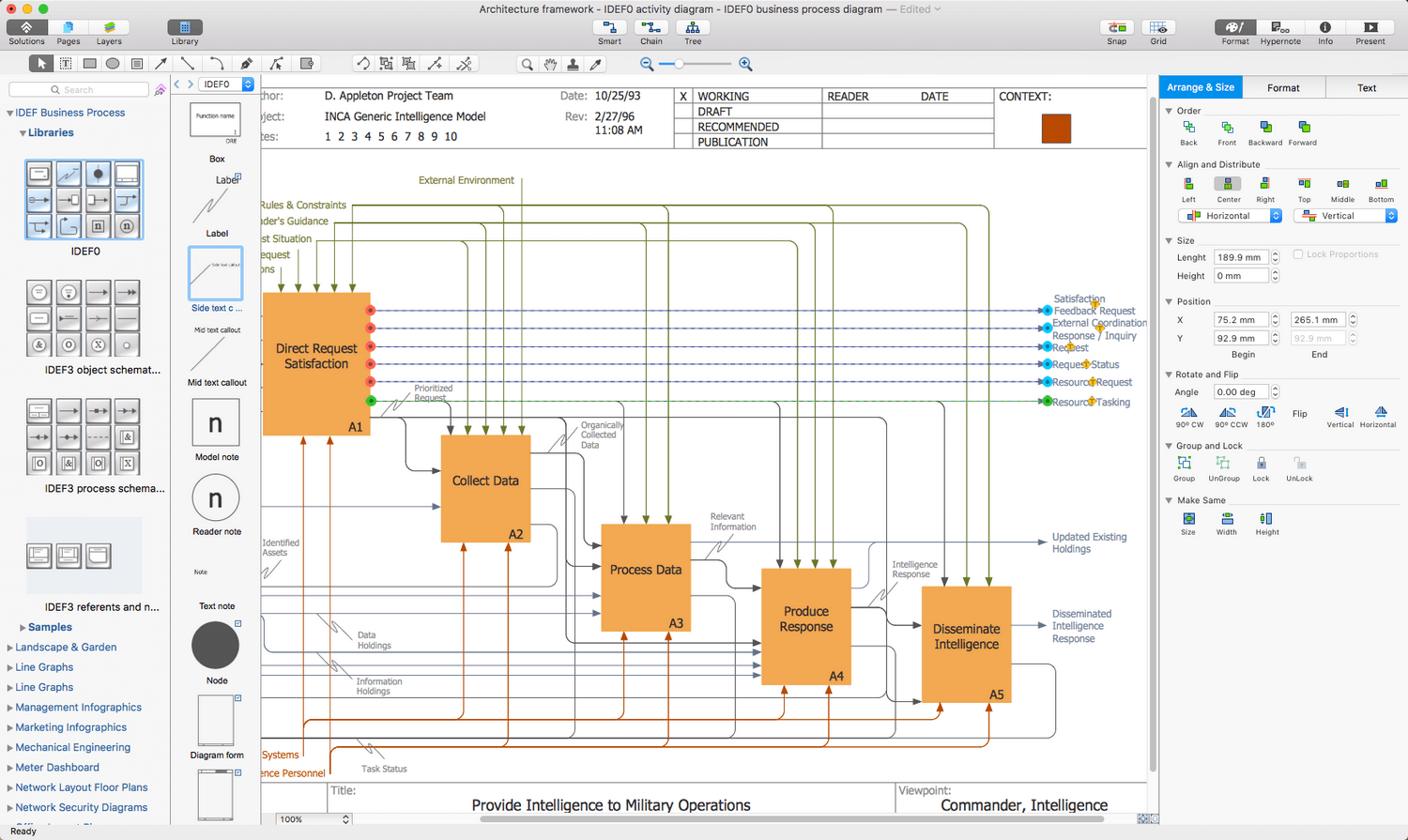Click Make Same Width button

[x=1227, y=519]
